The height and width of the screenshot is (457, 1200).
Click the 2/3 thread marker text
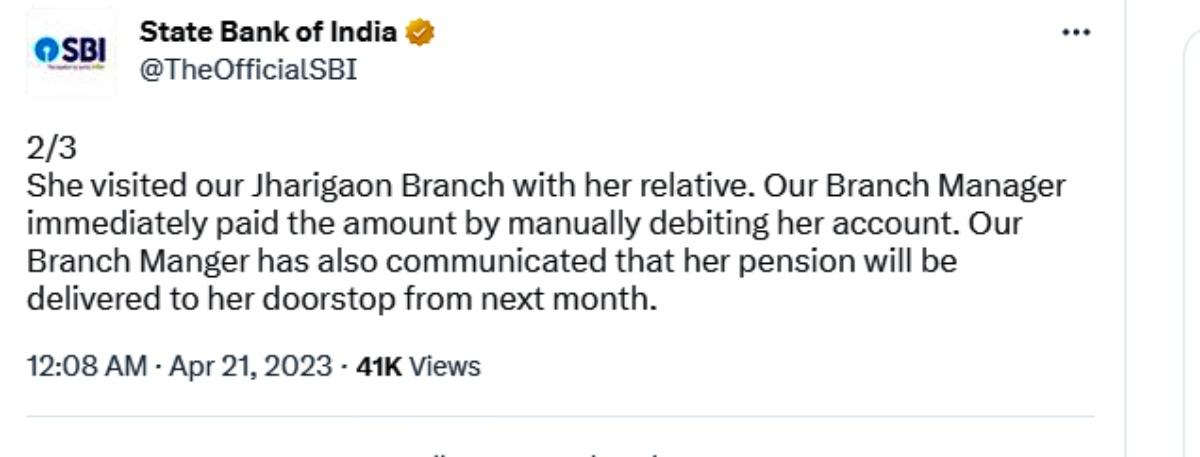[x=51, y=148]
